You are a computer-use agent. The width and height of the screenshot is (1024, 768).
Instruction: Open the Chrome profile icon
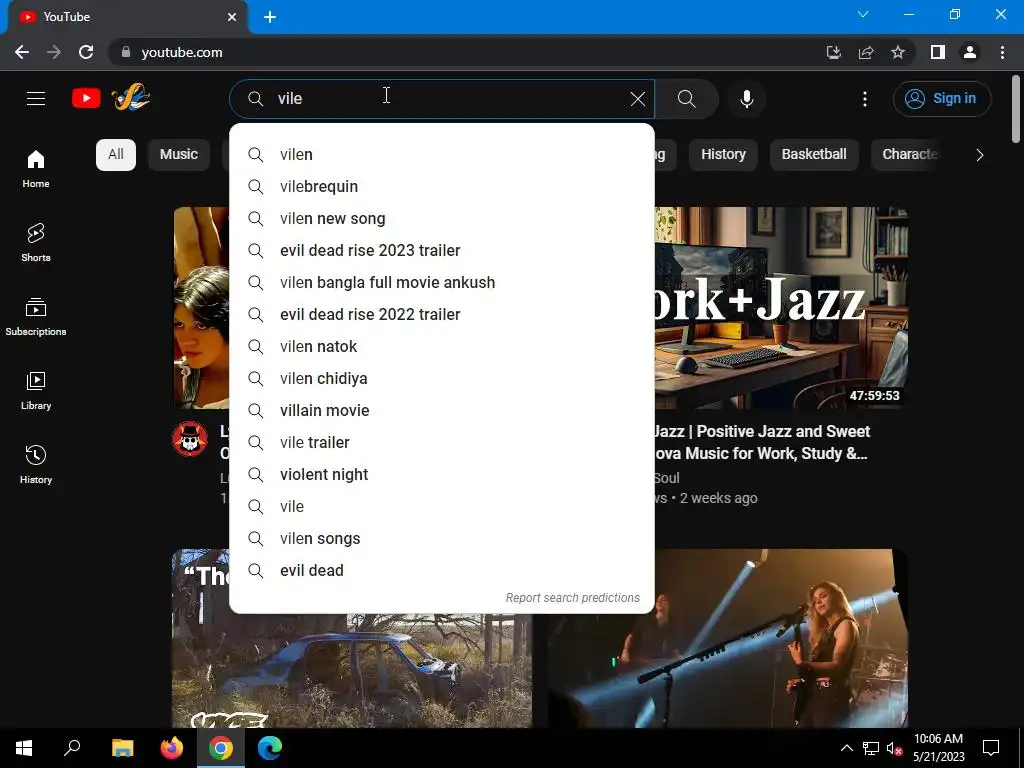tap(970, 52)
